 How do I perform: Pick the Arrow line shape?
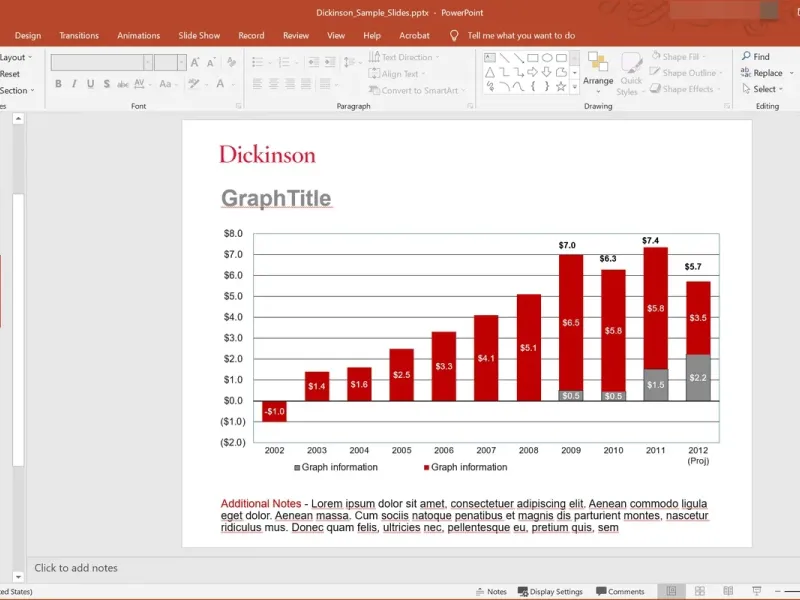(518, 58)
